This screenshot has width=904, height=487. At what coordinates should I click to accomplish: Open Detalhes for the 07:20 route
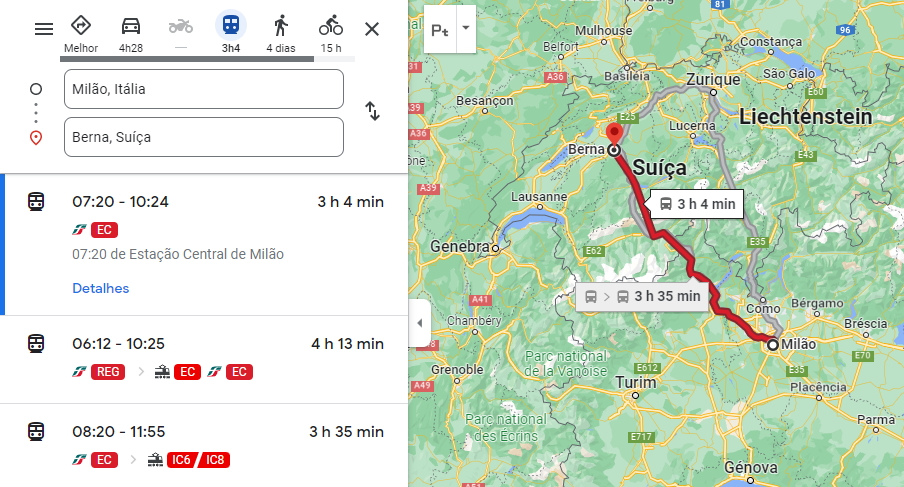(x=100, y=288)
